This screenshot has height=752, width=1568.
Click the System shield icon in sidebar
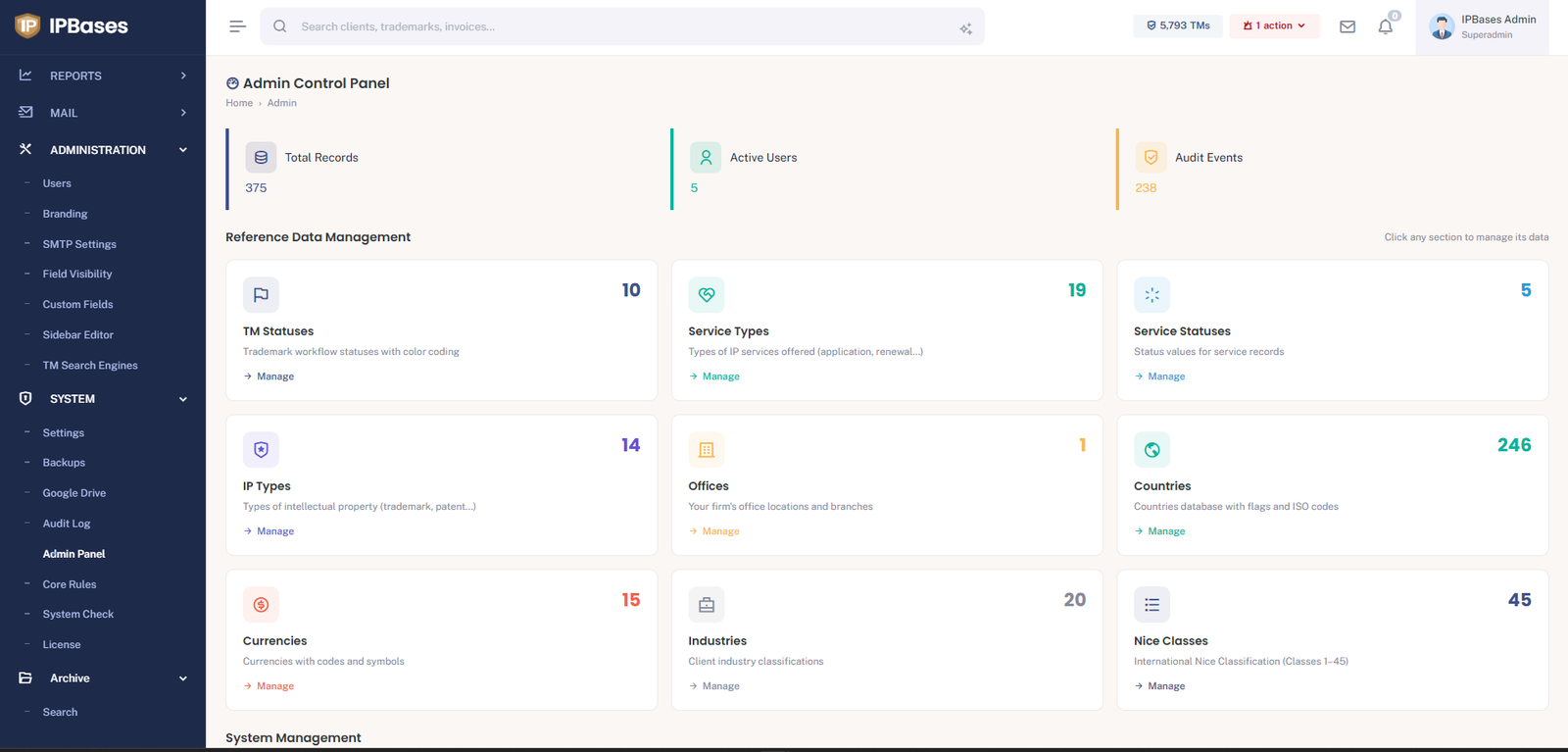coord(25,398)
